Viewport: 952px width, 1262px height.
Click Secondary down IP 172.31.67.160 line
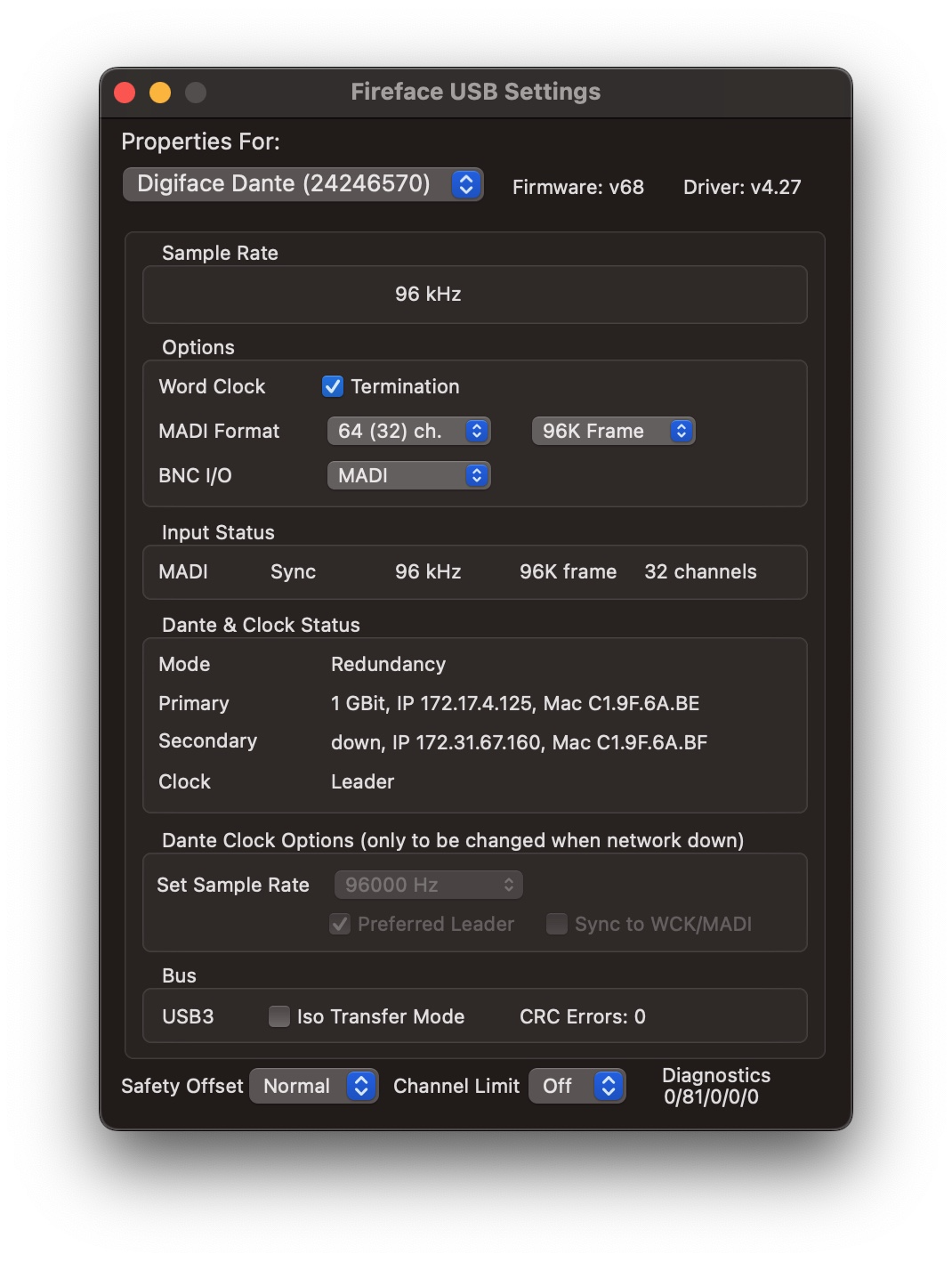[x=520, y=742]
